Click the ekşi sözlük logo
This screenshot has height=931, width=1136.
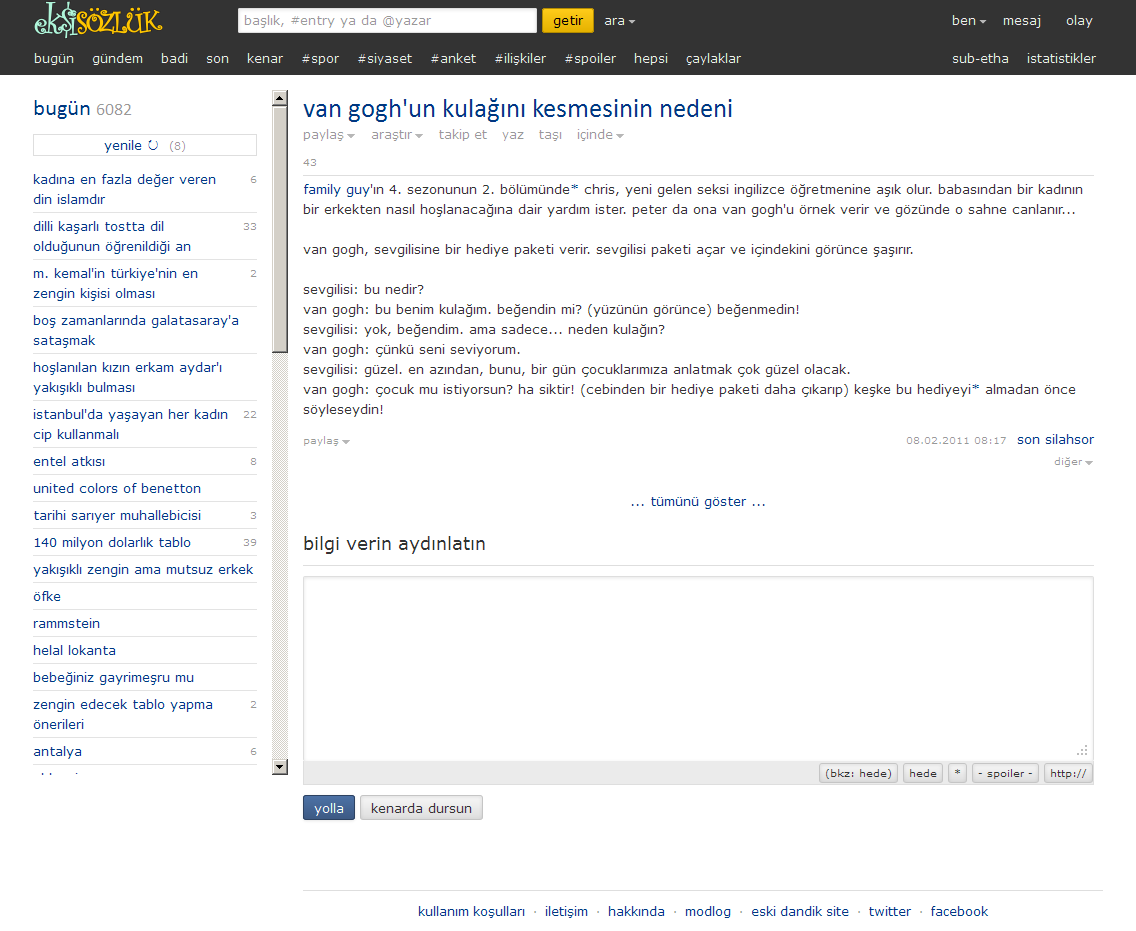97,20
